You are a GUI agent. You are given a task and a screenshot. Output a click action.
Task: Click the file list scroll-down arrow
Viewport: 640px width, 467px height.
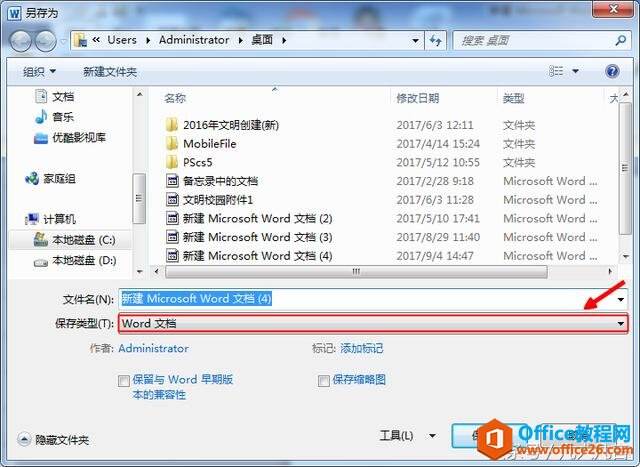(625, 256)
